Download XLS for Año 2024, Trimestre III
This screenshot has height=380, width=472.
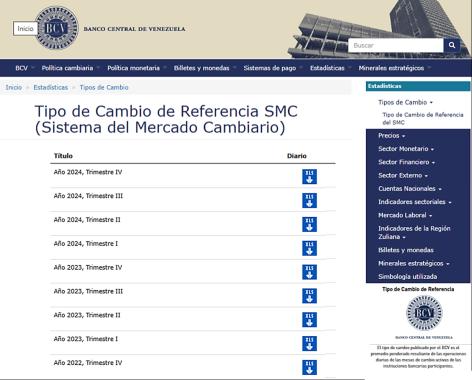[309, 201]
